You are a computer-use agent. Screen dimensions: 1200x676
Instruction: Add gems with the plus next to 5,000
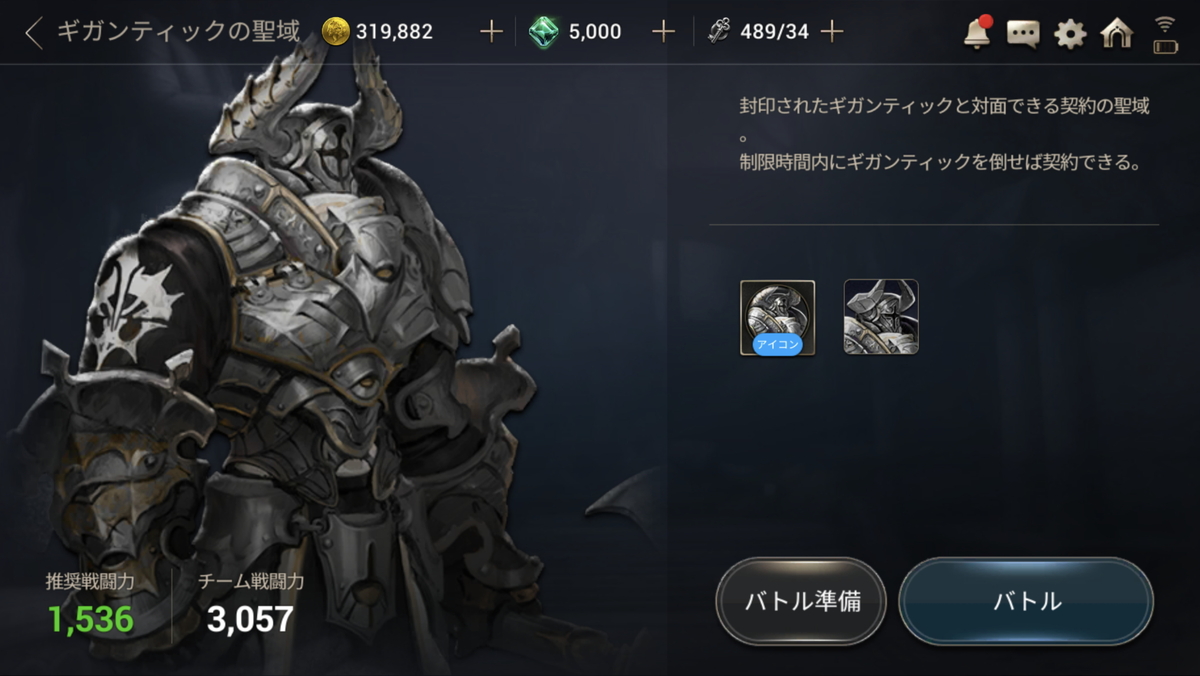(663, 32)
